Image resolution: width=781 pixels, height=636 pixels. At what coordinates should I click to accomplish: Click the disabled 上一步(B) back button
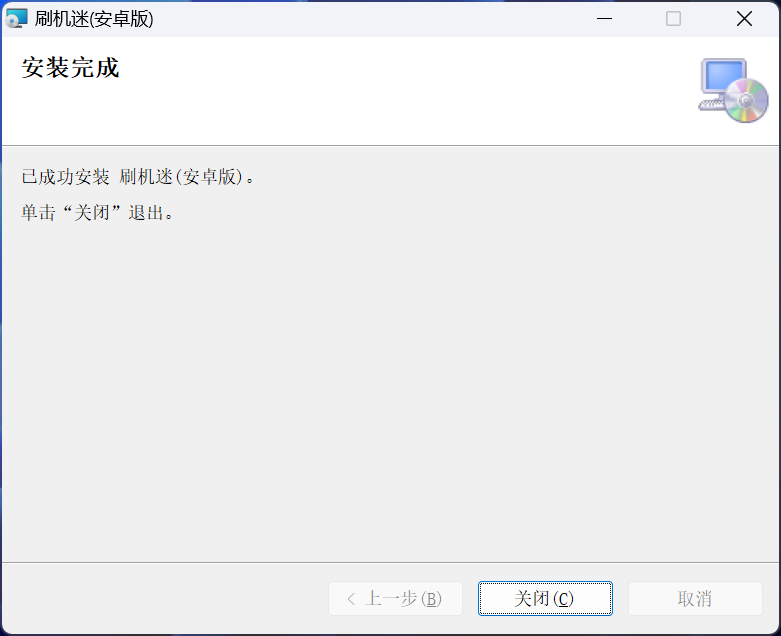395,598
